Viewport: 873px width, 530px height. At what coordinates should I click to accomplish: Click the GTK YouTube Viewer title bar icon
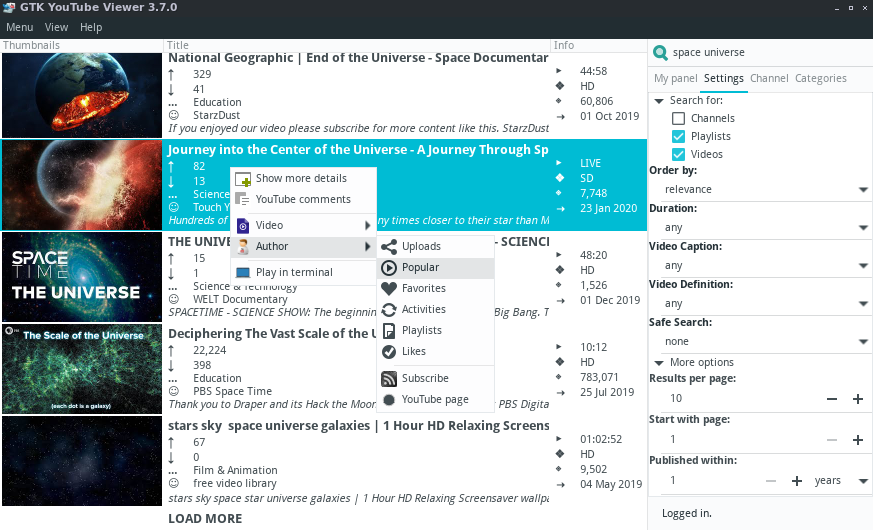pos(9,8)
